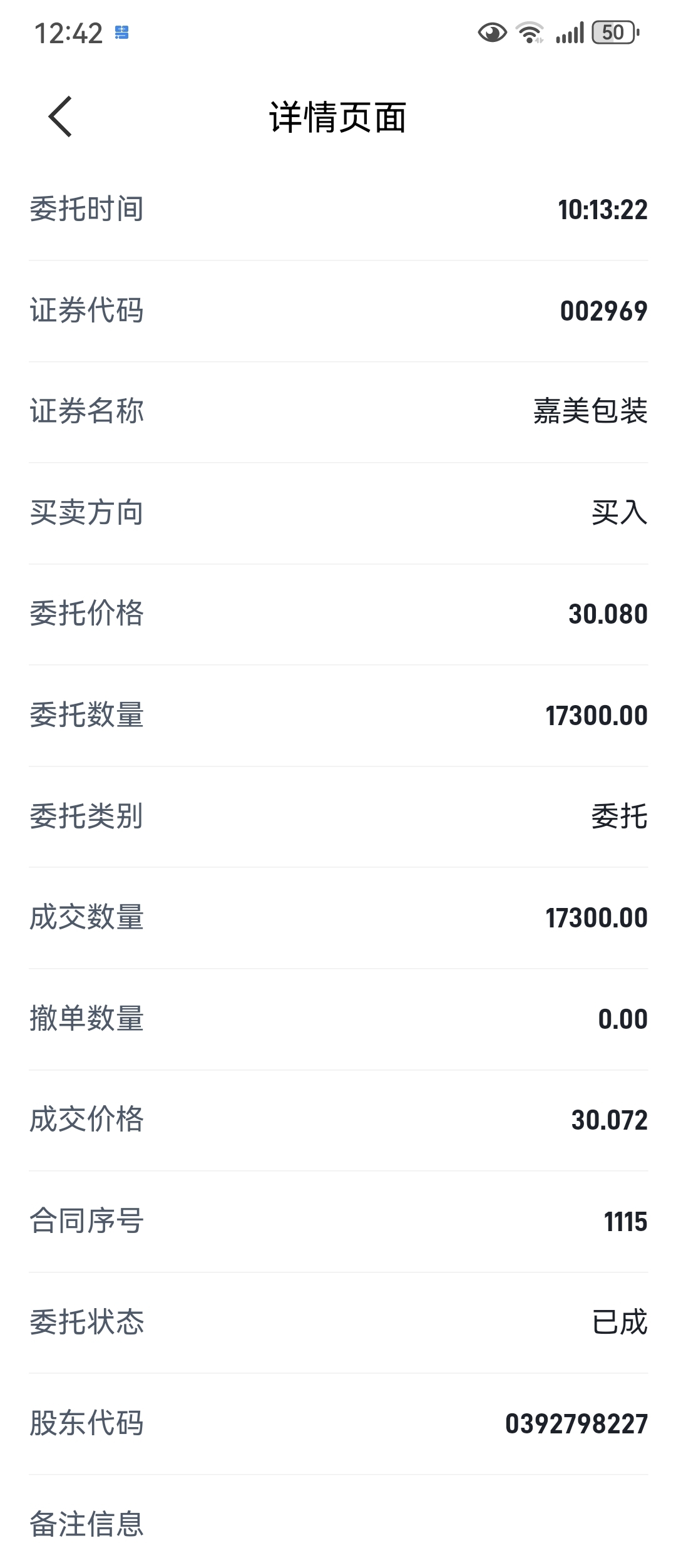676x1568 pixels.
Task: Tap the security name 嘉美包装
Action: point(590,412)
